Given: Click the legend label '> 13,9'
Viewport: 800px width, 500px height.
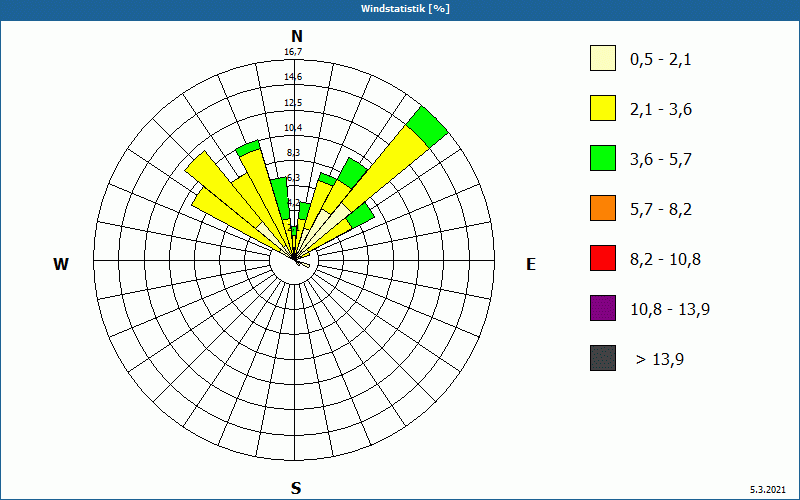Looking at the screenshot, I should (x=660, y=360).
